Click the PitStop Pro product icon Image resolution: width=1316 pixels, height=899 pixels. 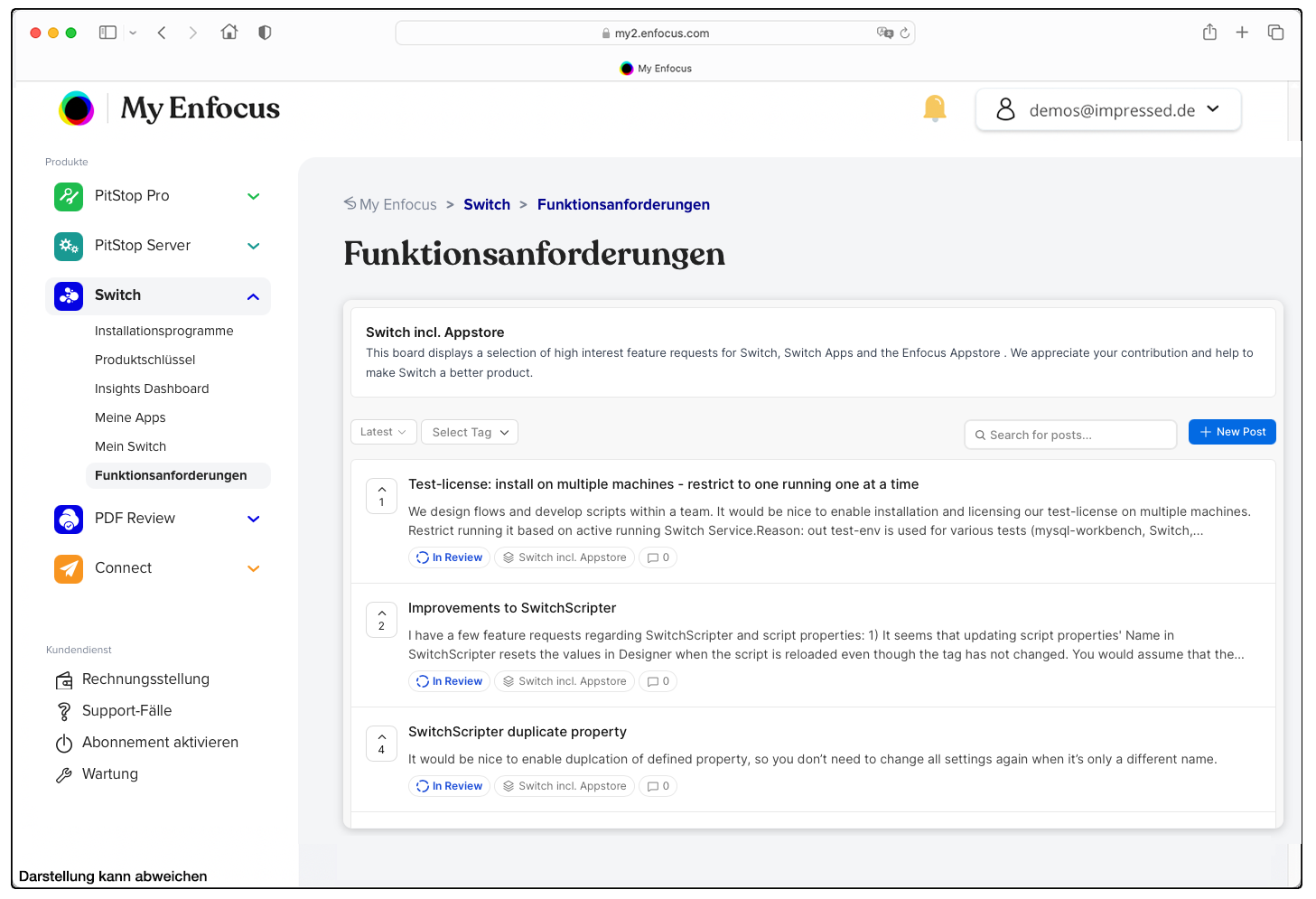coord(69,196)
